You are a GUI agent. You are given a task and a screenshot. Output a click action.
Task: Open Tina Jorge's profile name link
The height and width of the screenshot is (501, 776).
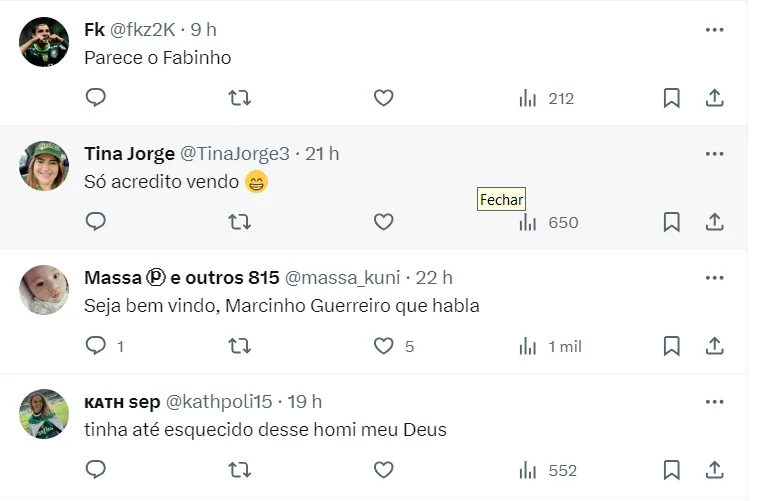pos(129,154)
